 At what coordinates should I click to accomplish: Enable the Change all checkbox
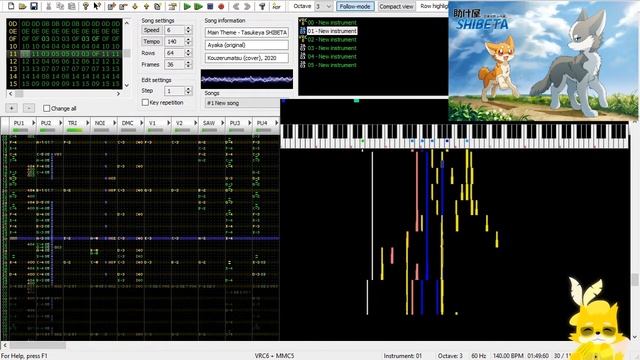click(47, 108)
